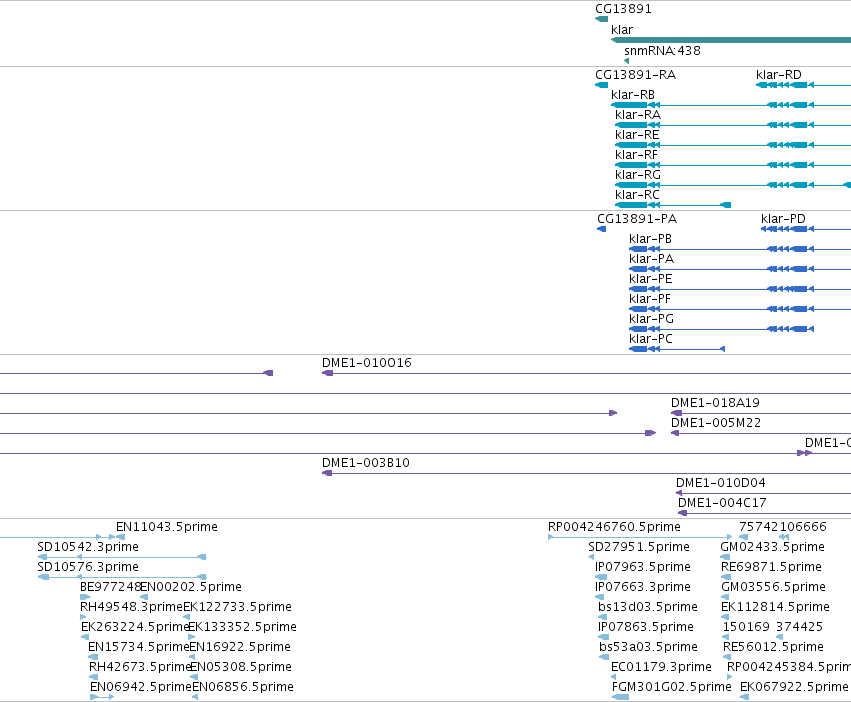Select the SD10576.3prime EST label

(x=88, y=567)
